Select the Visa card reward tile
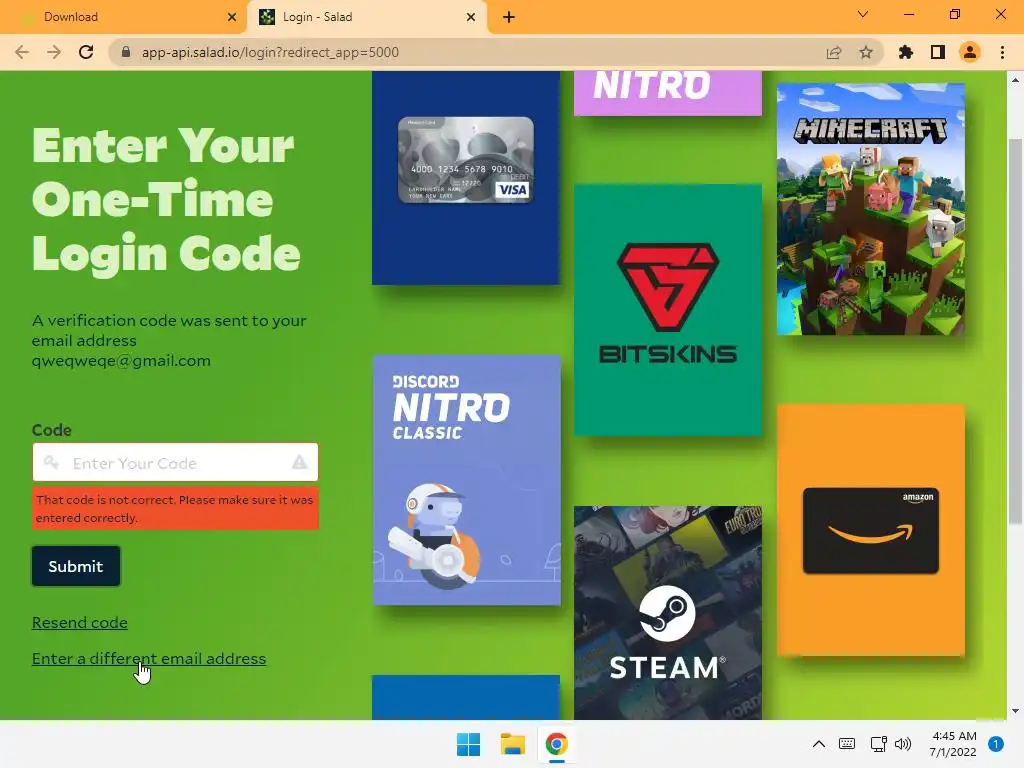1024x768 pixels. pos(466,178)
